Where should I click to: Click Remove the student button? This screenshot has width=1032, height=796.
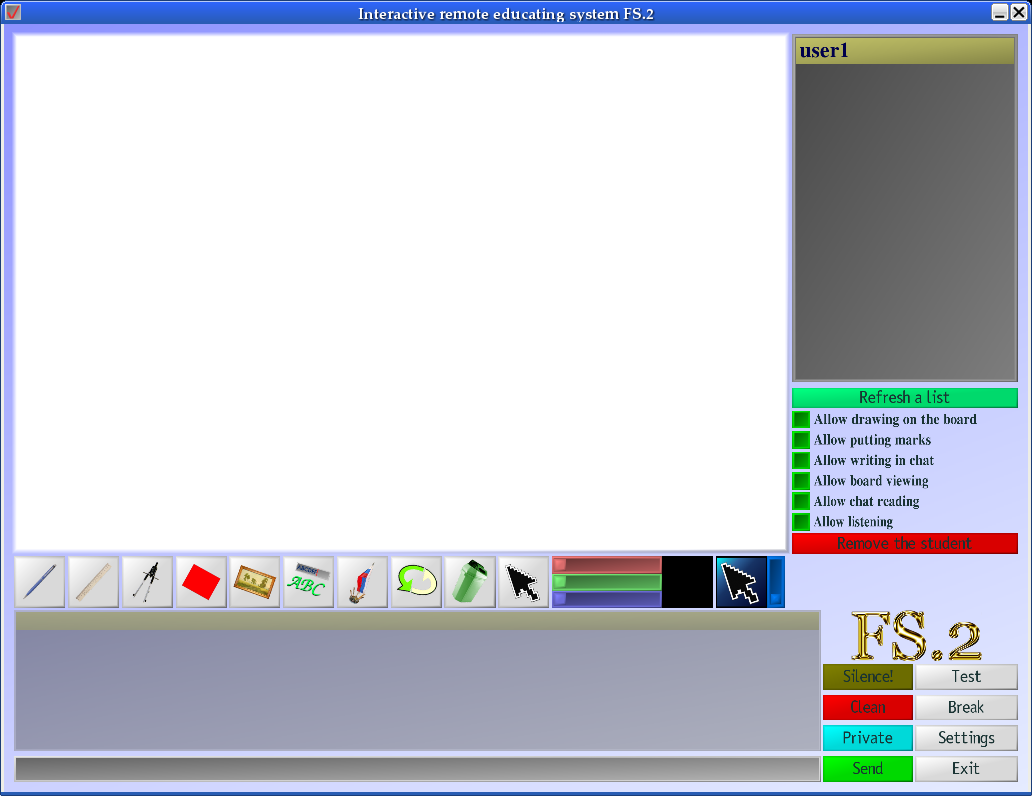click(x=905, y=543)
